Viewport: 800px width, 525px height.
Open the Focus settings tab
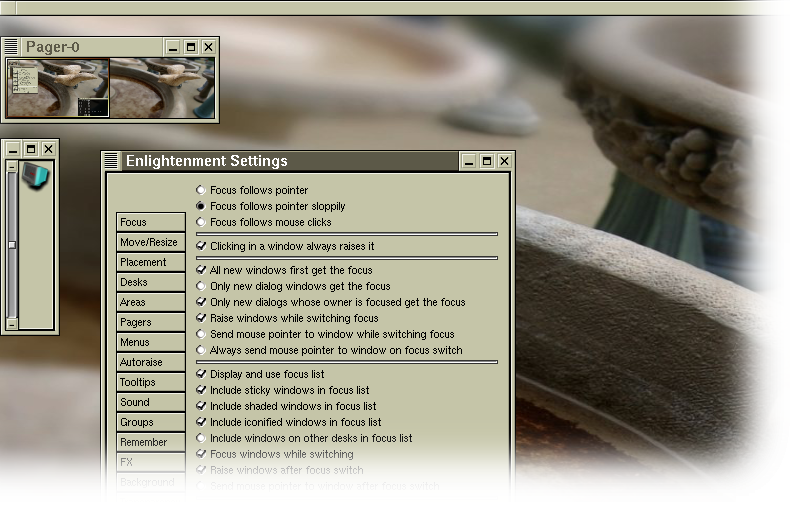(x=151, y=222)
